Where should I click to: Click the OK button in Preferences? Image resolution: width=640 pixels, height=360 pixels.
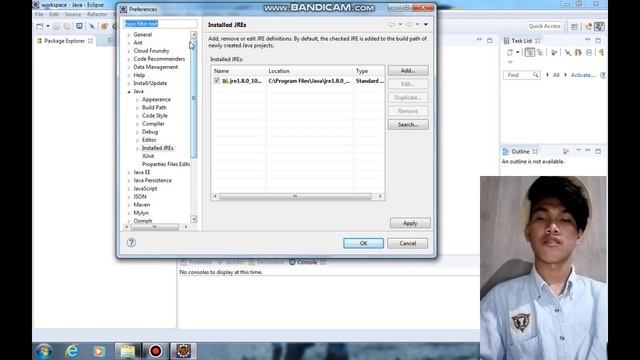point(363,243)
